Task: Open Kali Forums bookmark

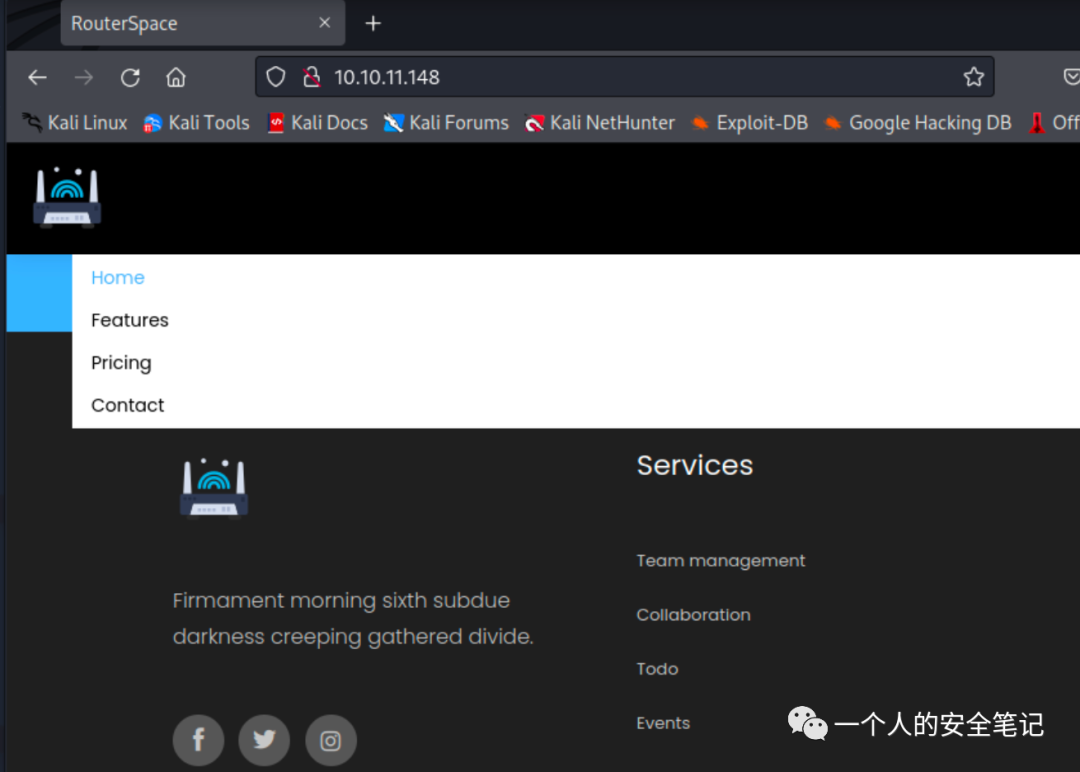Action: pos(446,123)
